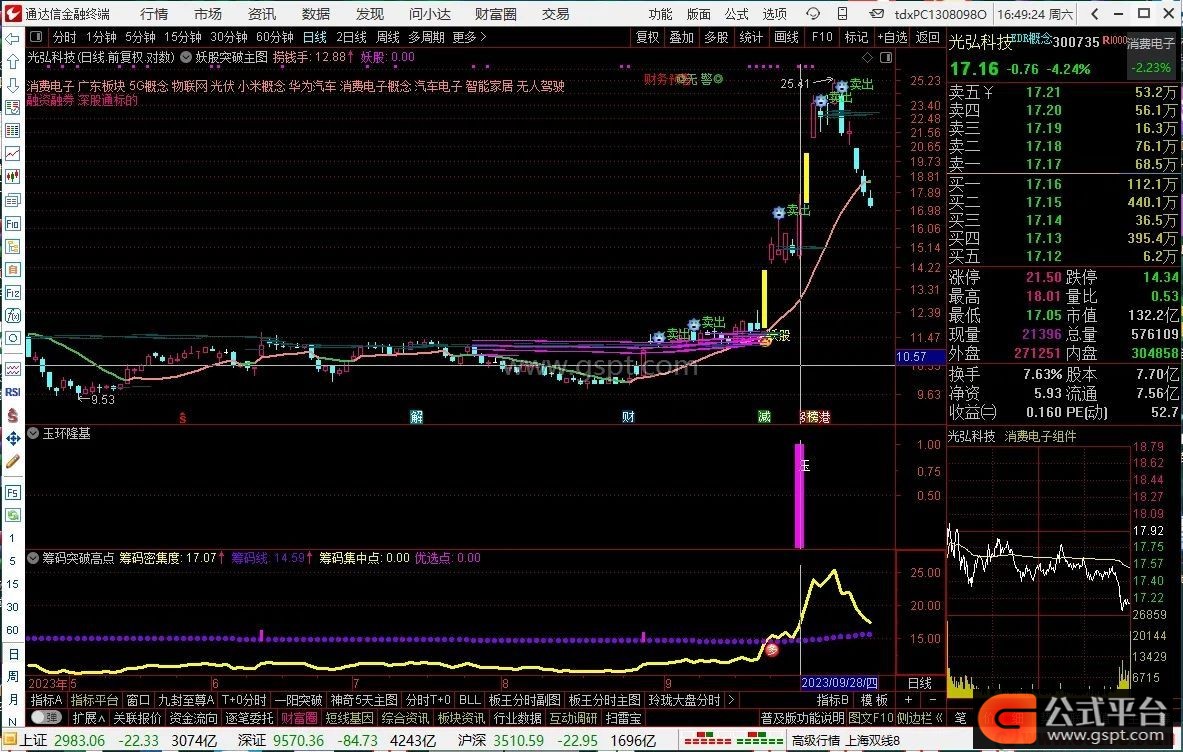Viewport: 1183px width, 752px height.
Task: Click the blue move crosshair icon
Action: coord(13,438)
